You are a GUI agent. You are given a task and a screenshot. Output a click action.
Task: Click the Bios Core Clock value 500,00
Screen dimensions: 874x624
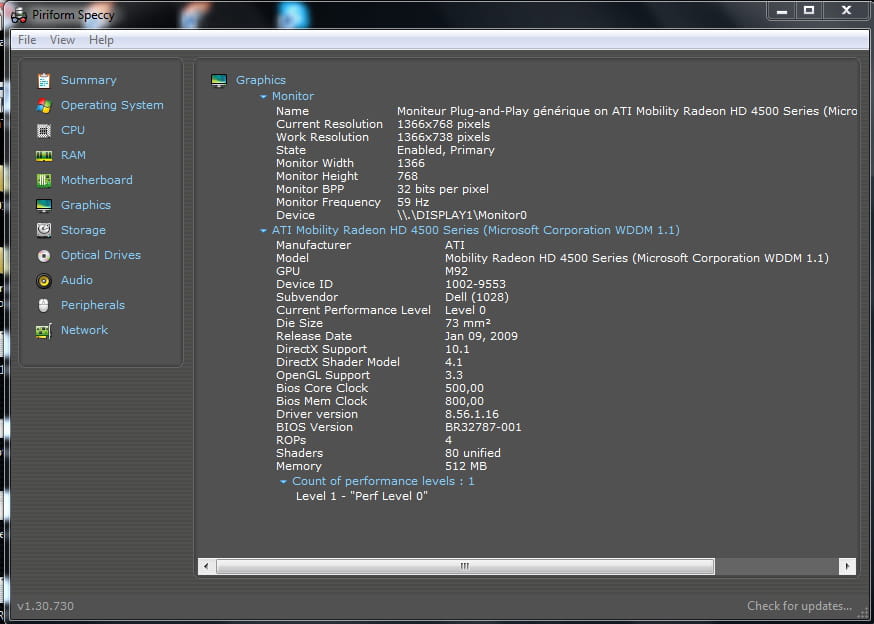(464, 389)
